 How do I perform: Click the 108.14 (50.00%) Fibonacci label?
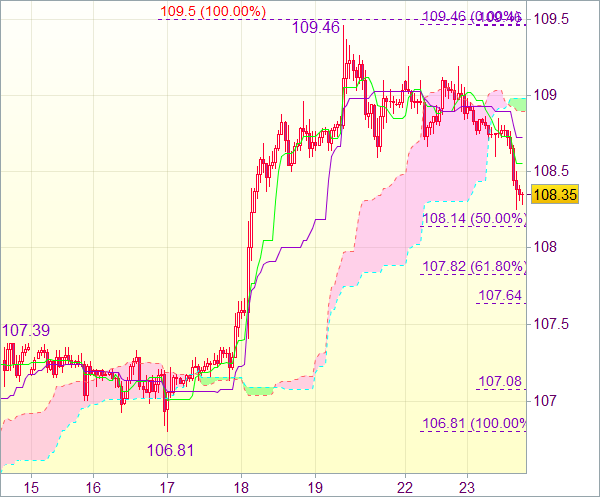474,218
